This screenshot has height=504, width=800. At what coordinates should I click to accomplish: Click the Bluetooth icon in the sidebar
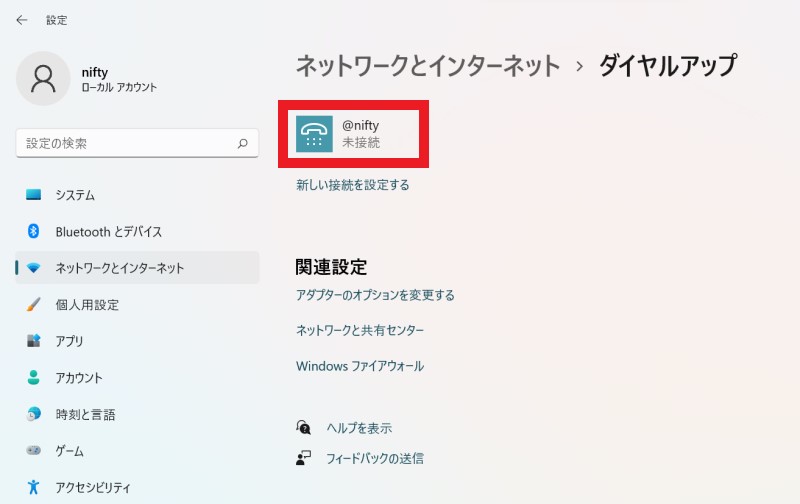tap(34, 231)
